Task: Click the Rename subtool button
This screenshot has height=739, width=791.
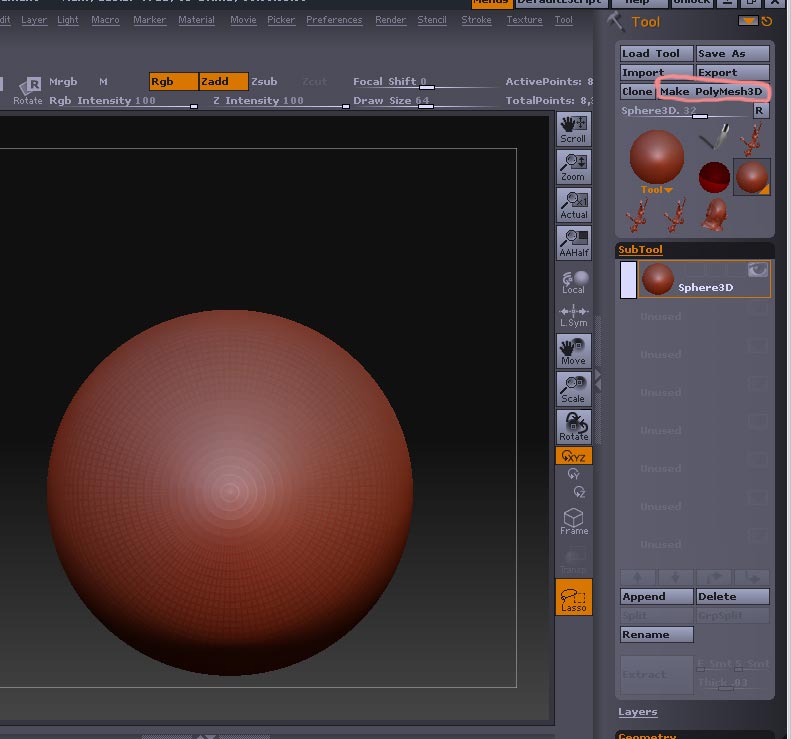Action: [656, 635]
